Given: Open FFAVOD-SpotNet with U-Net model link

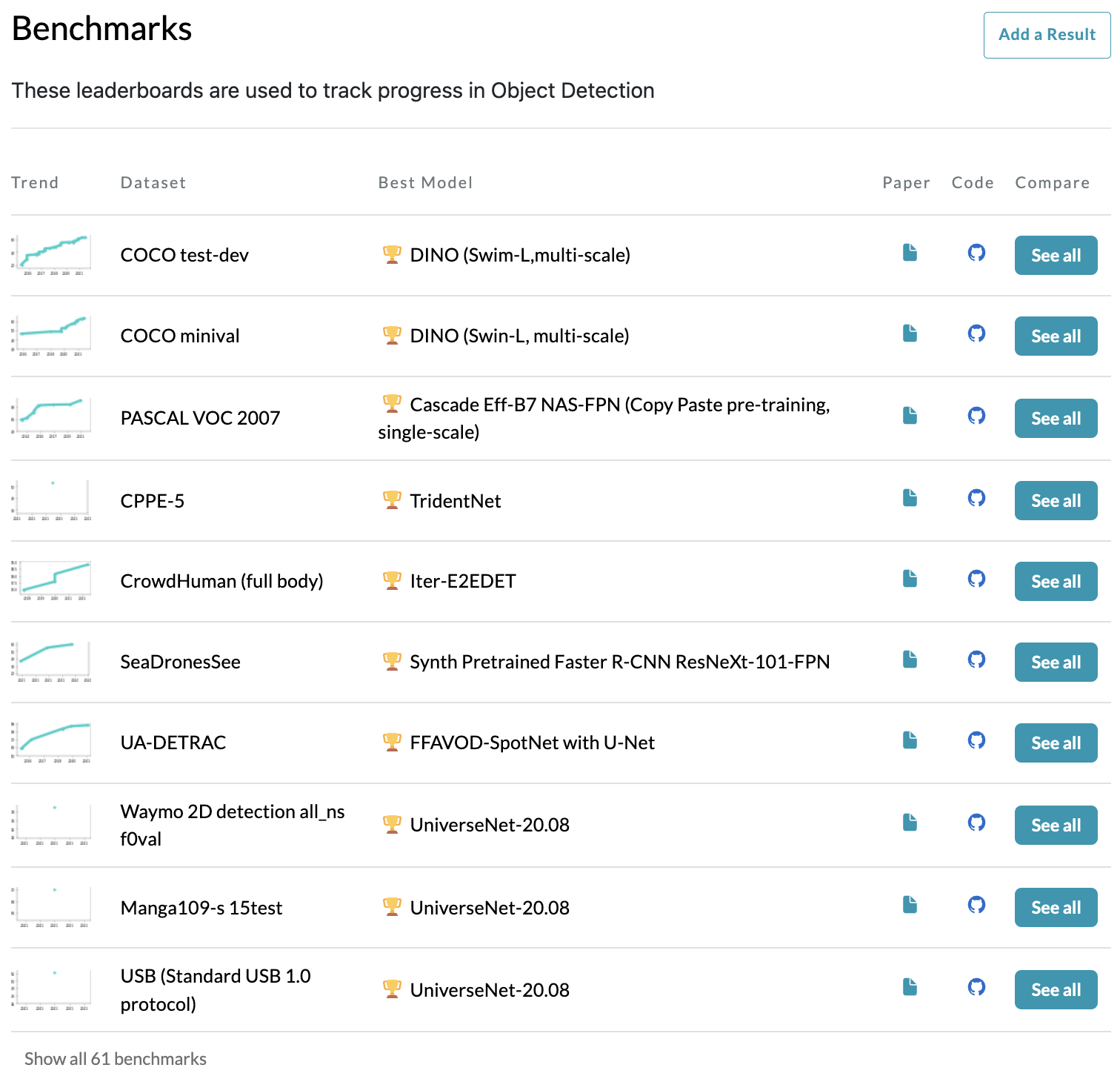Looking at the screenshot, I should click(532, 743).
